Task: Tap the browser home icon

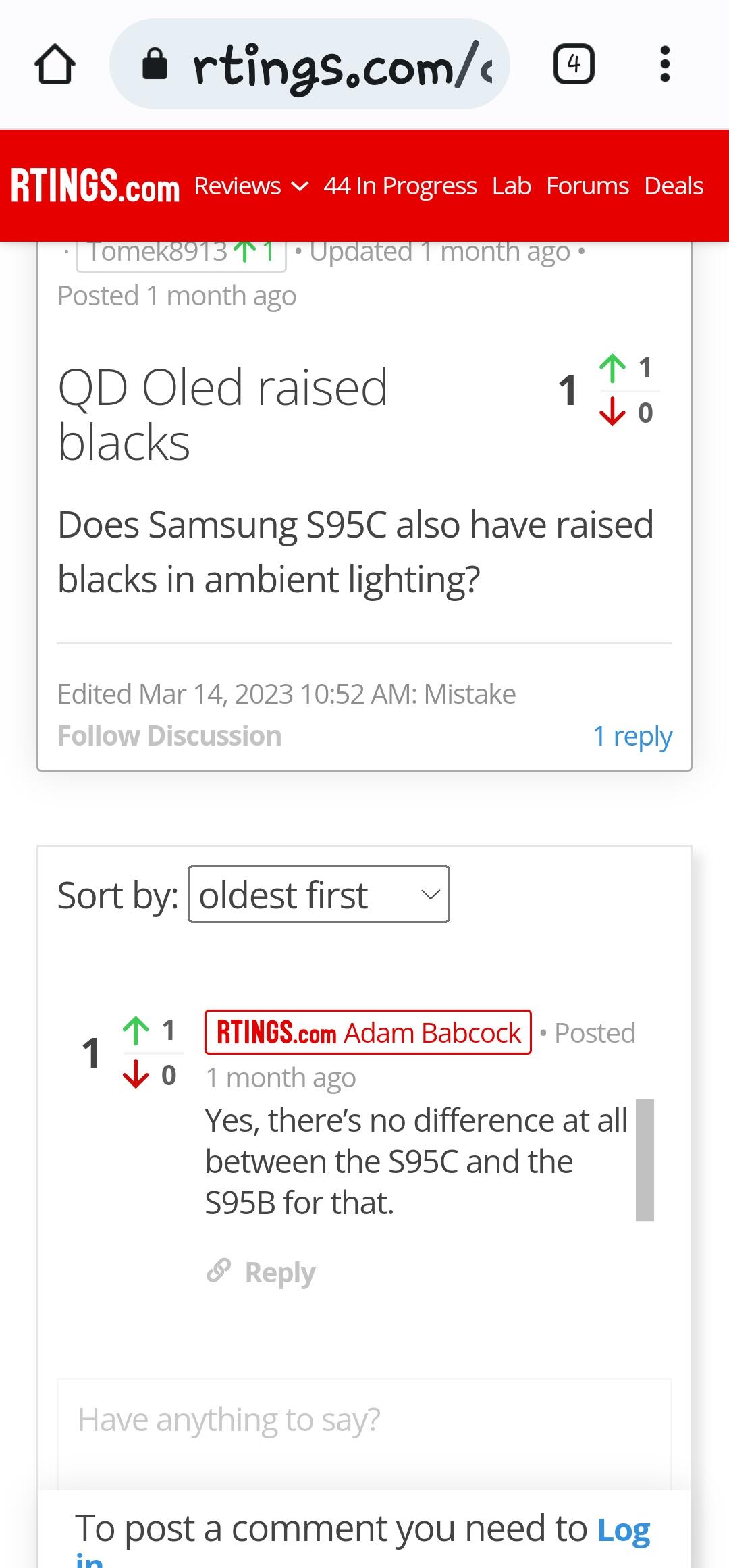Action: pos(55,64)
